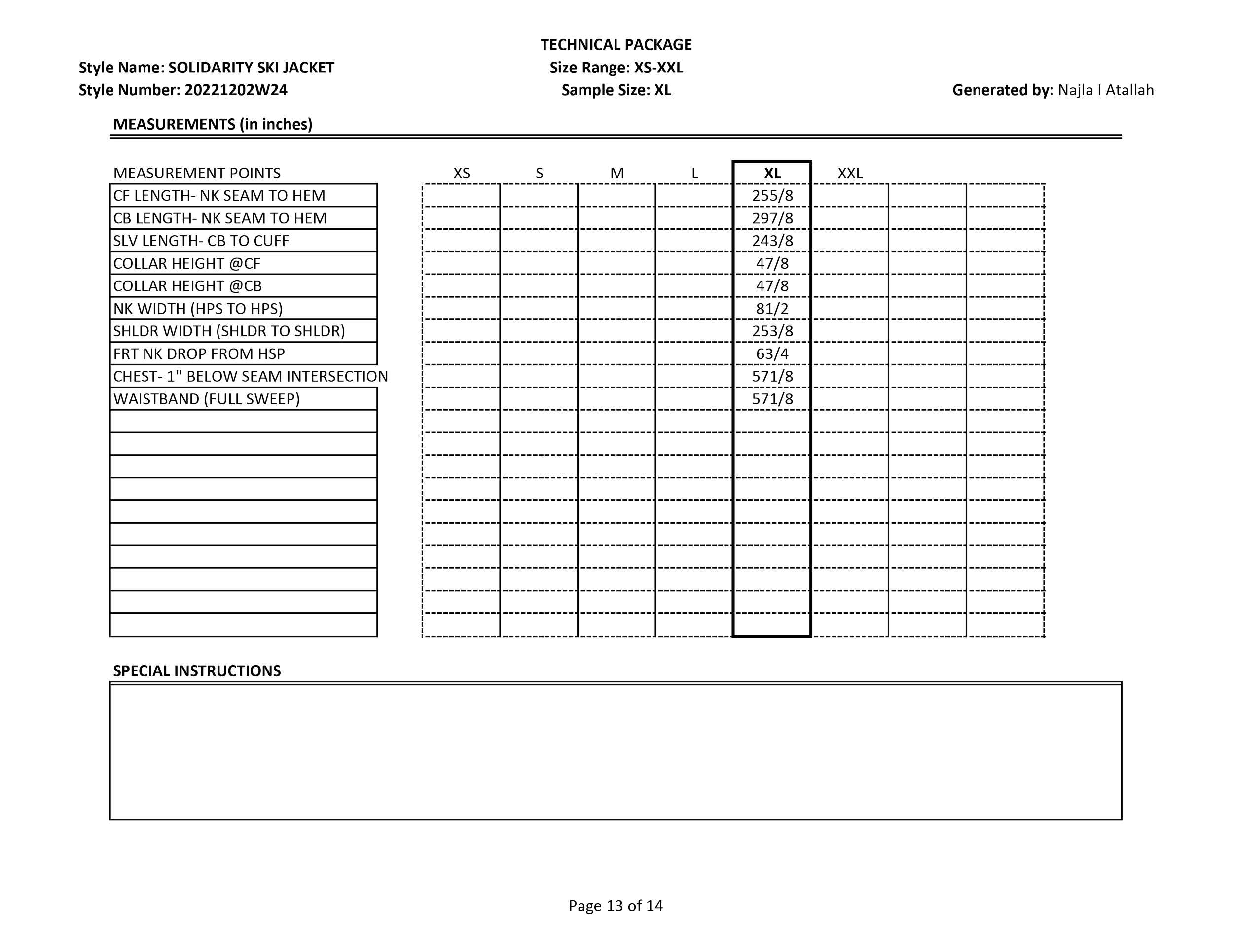Click the XL column header
The width and height of the screenshot is (1233, 952).
772,173
